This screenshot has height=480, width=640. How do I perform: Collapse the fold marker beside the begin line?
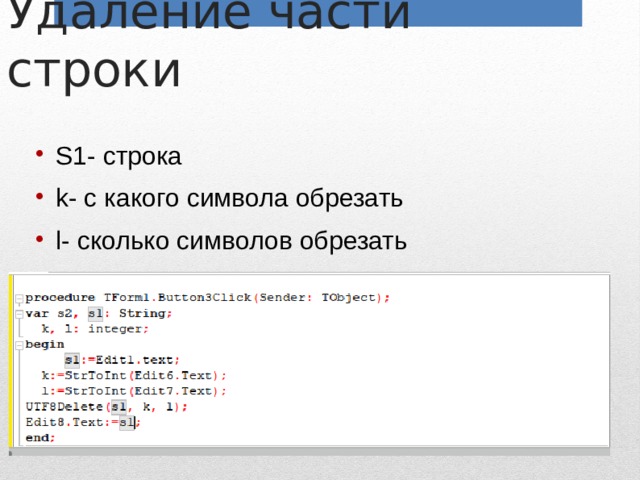point(19,346)
